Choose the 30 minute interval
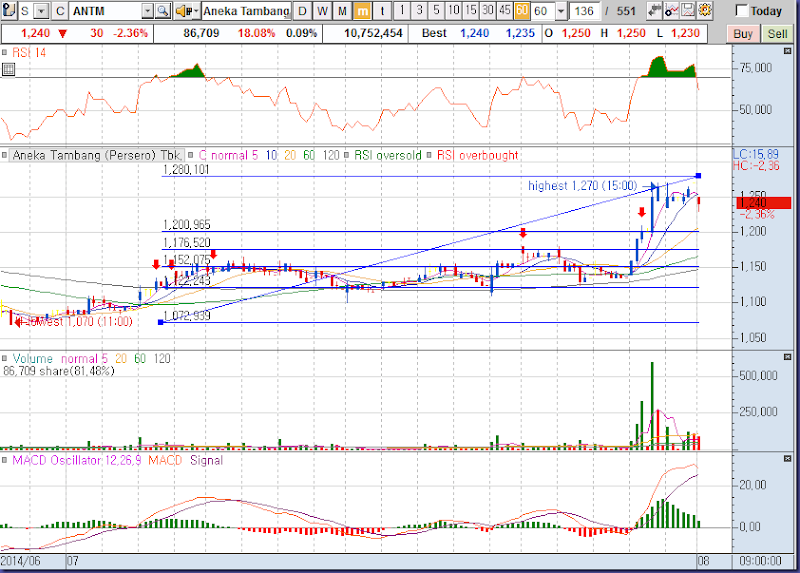The height and width of the screenshot is (573, 800). pos(488,10)
